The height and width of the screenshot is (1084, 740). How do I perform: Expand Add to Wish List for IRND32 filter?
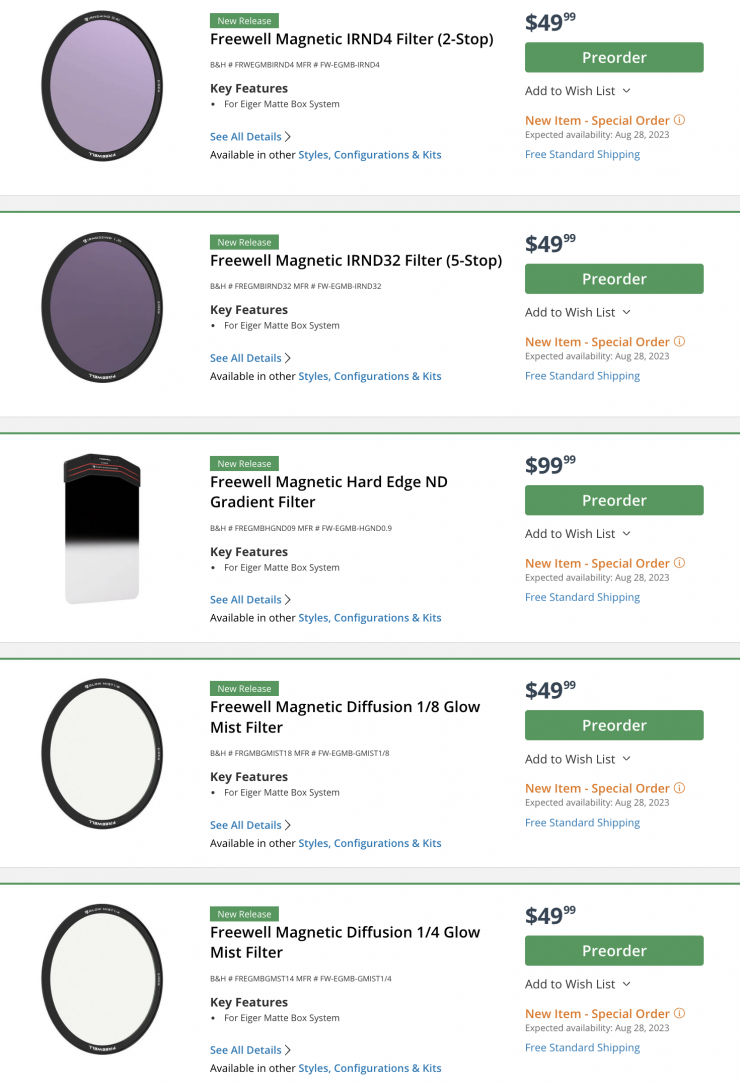[x=578, y=313]
